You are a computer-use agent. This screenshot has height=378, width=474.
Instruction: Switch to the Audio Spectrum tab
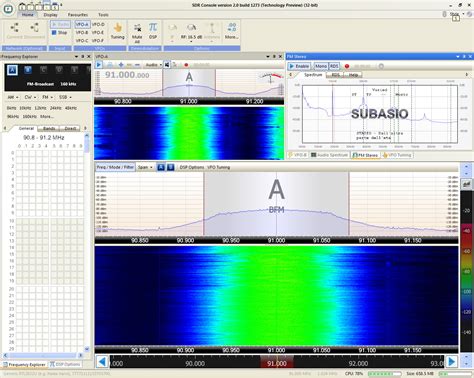330,155
